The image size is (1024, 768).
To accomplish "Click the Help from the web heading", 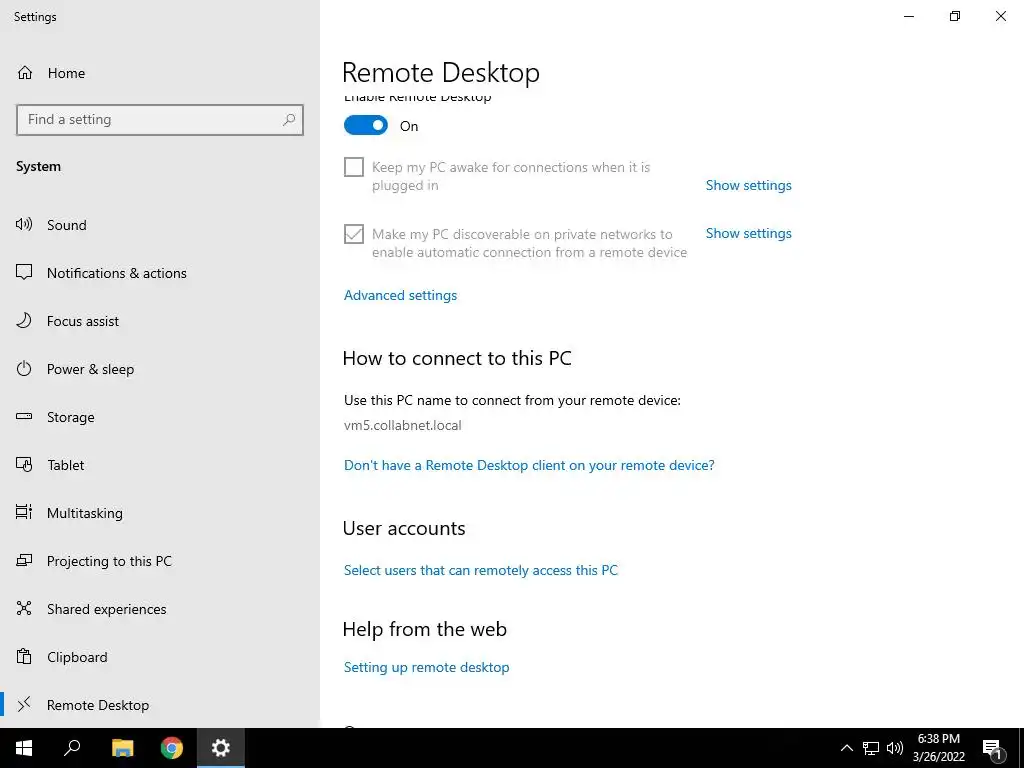I will [424, 629].
